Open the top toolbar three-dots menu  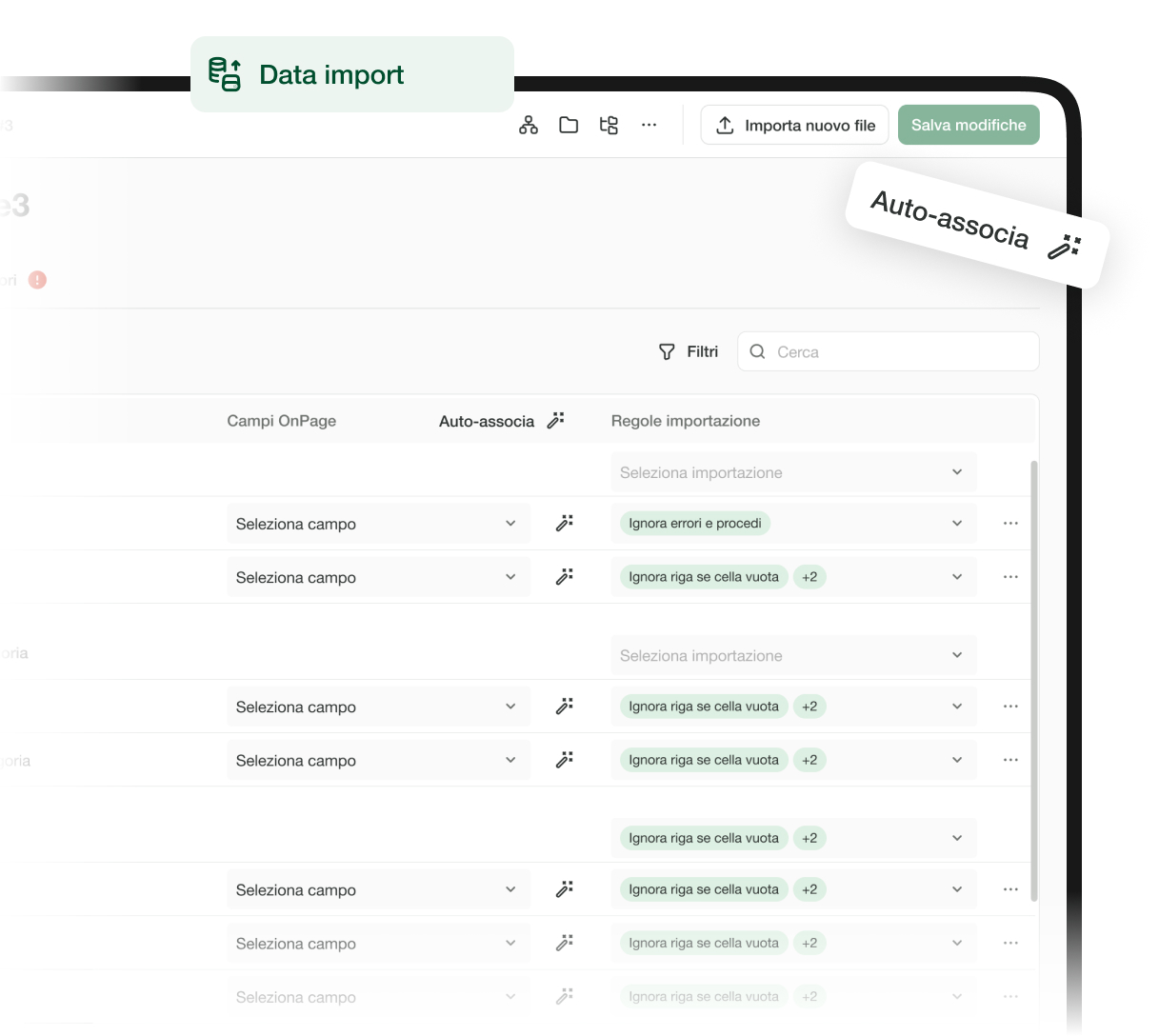click(x=649, y=125)
